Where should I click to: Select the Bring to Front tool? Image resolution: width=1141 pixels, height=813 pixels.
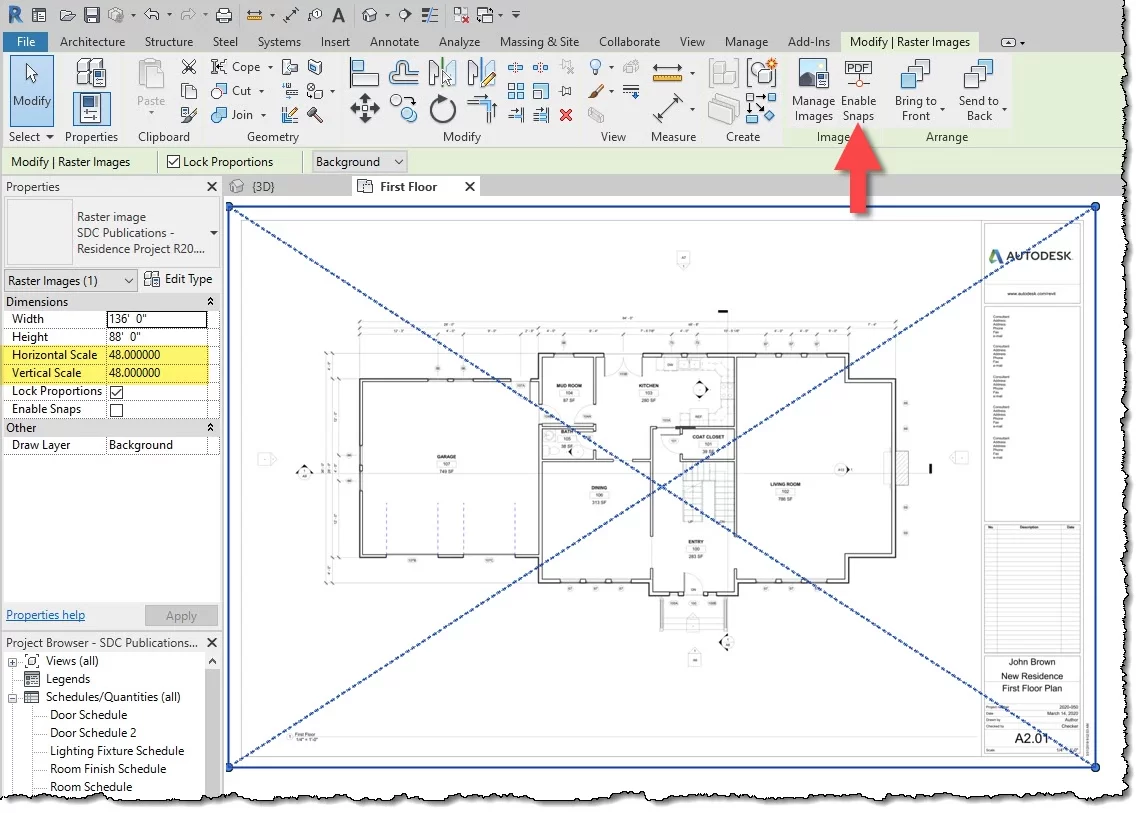coord(915,78)
